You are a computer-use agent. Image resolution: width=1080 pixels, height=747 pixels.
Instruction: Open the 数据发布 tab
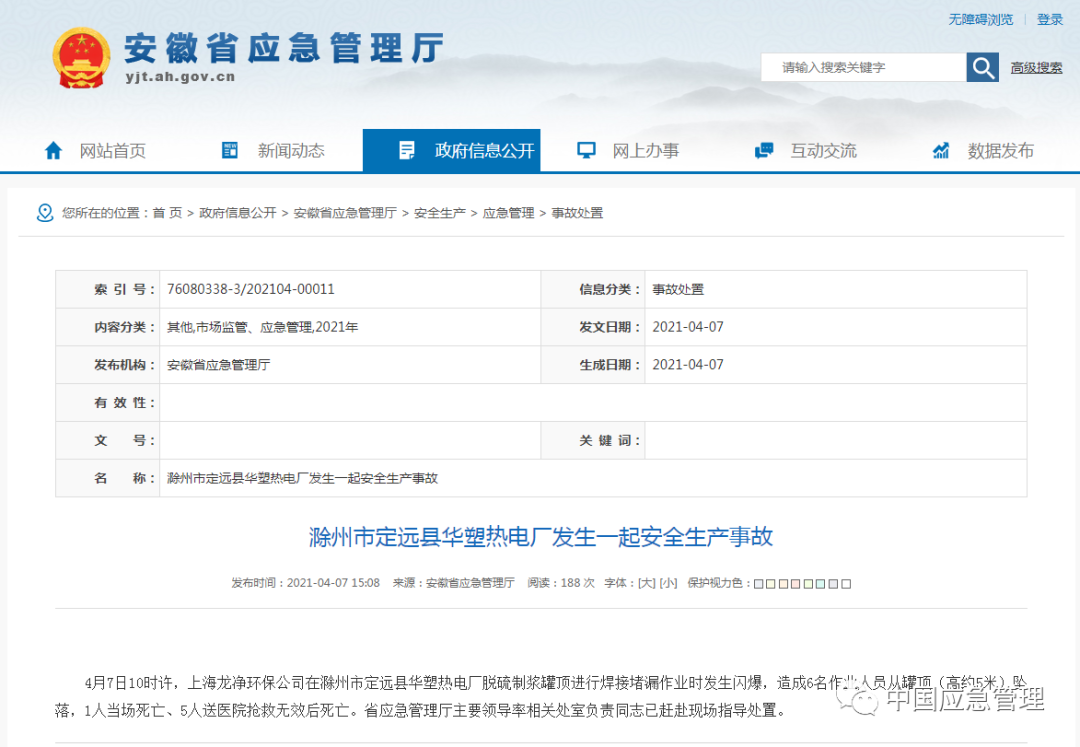coord(1001,151)
